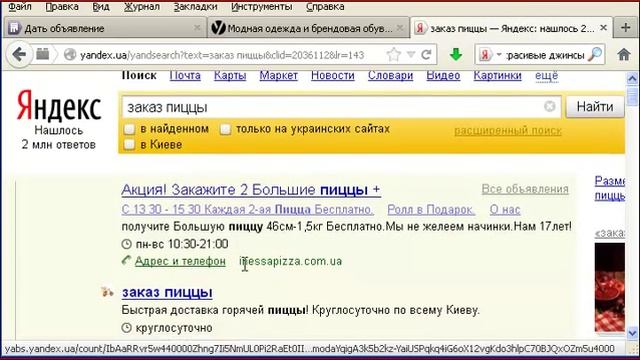
Task: Open search engine selector dropdown
Action: point(499,55)
